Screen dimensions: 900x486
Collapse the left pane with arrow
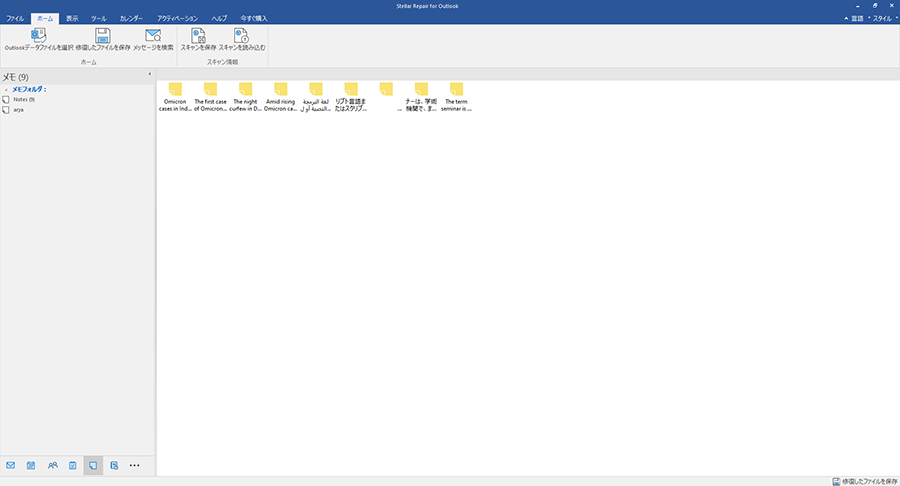pyautogui.click(x=149, y=75)
